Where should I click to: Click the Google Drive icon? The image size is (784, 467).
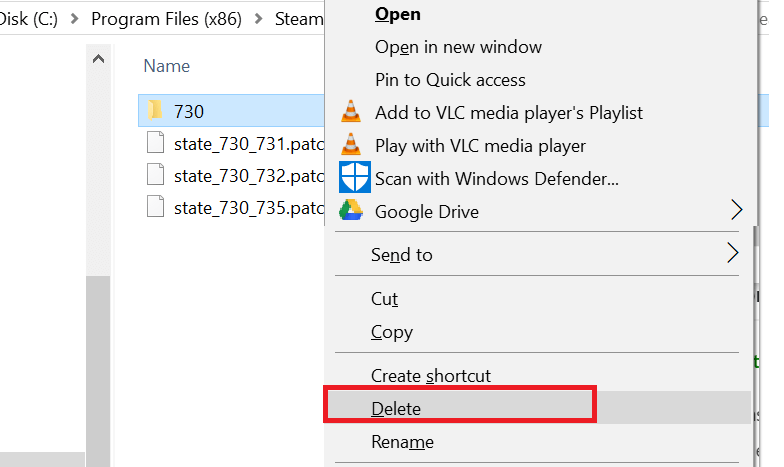point(351,211)
